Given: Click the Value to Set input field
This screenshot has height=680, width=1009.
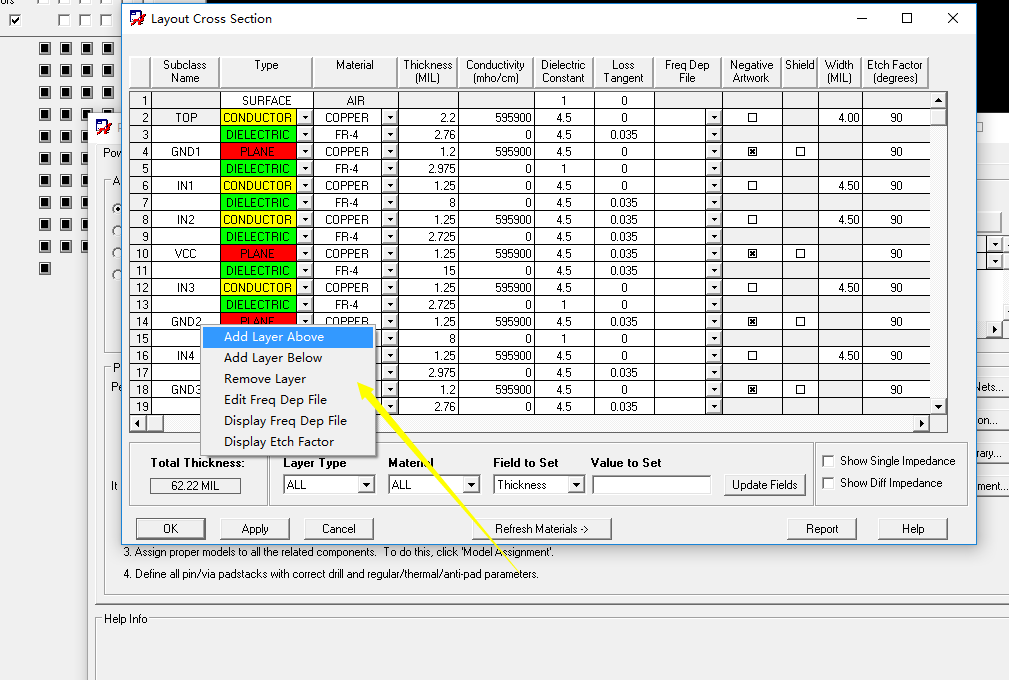Looking at the screenshot, I should coord(651,485).
